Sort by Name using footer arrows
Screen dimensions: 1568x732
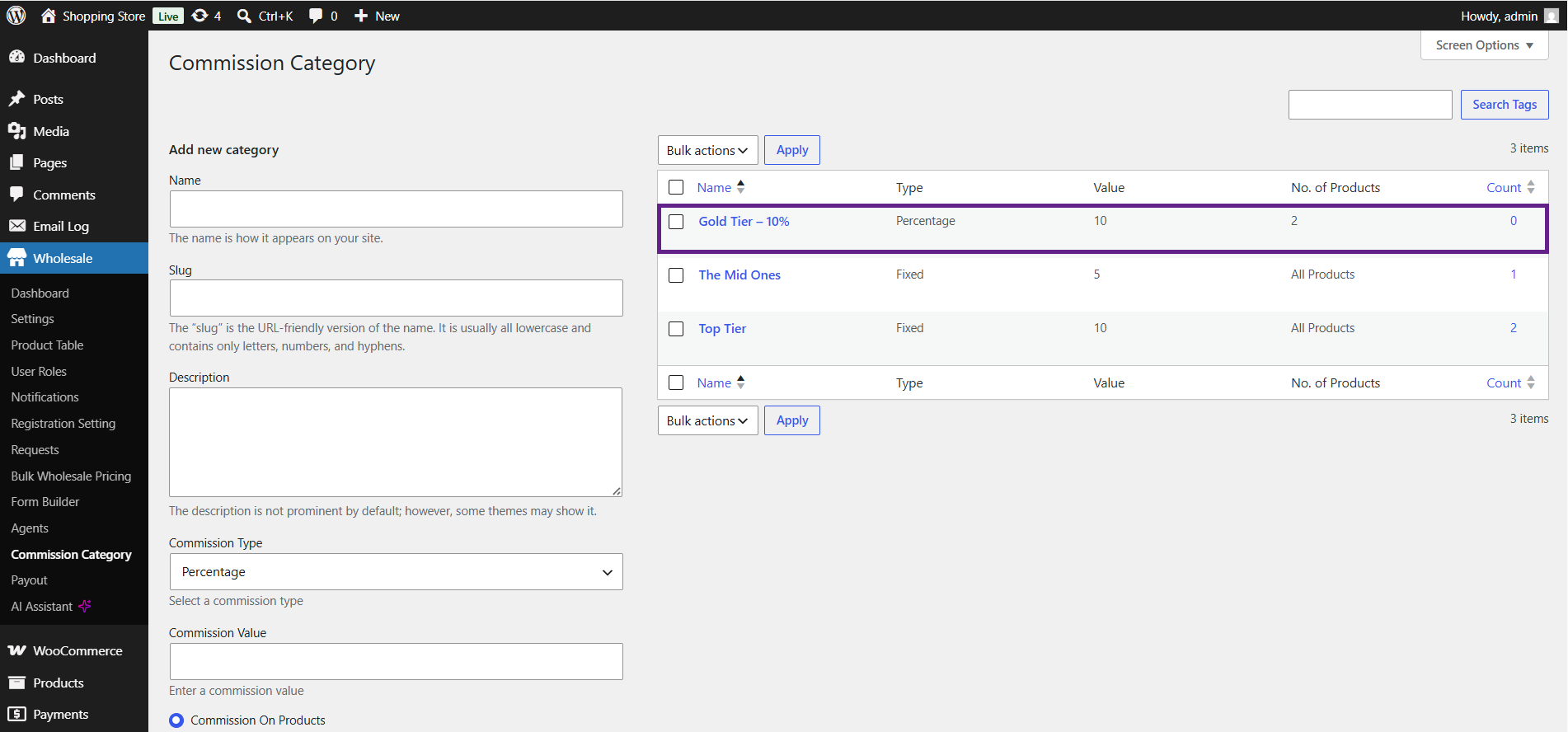pos(740,382)
